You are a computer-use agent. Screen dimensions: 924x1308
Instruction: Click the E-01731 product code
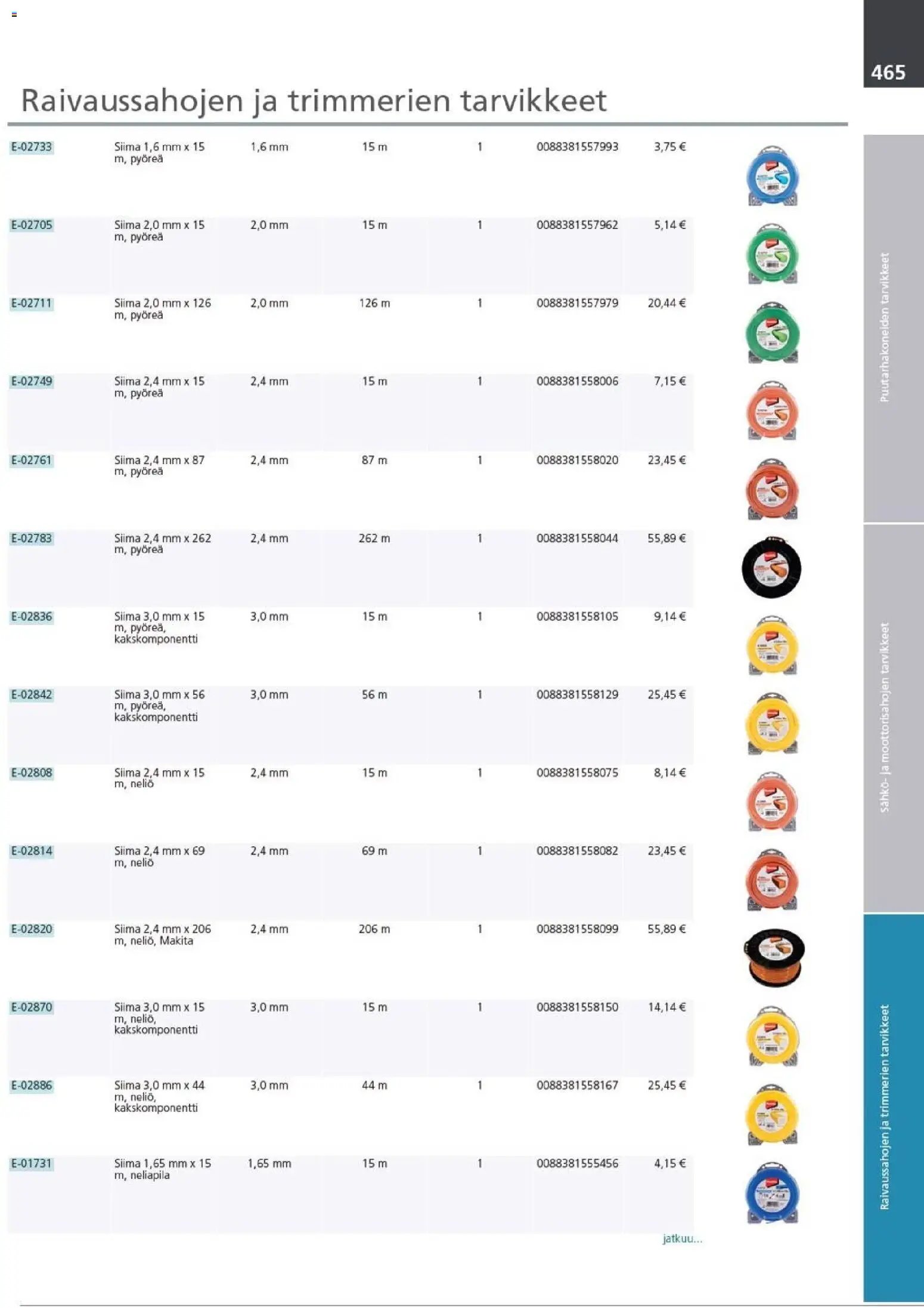point(32,1163)
